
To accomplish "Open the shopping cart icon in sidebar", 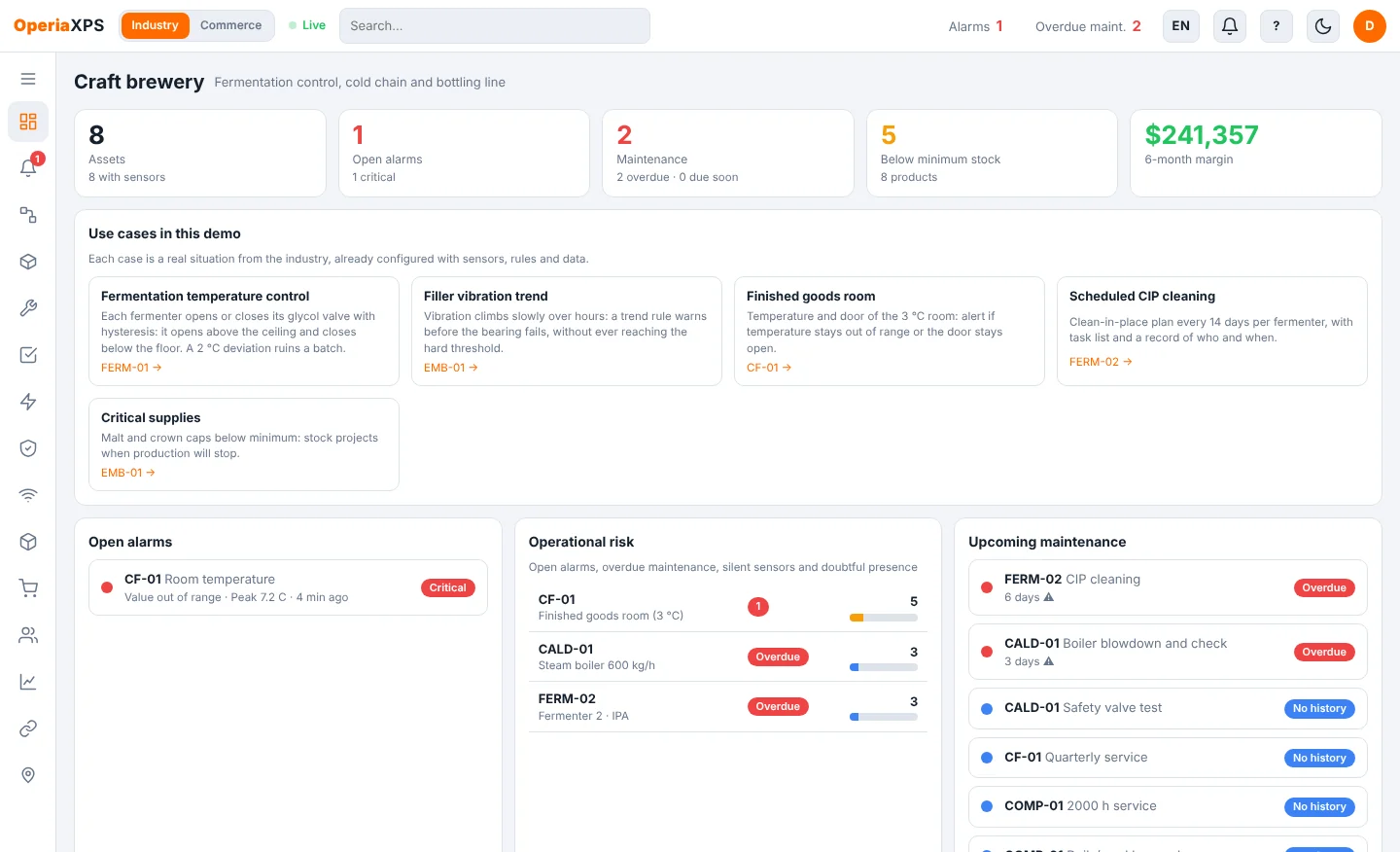I will coord(28,588).
